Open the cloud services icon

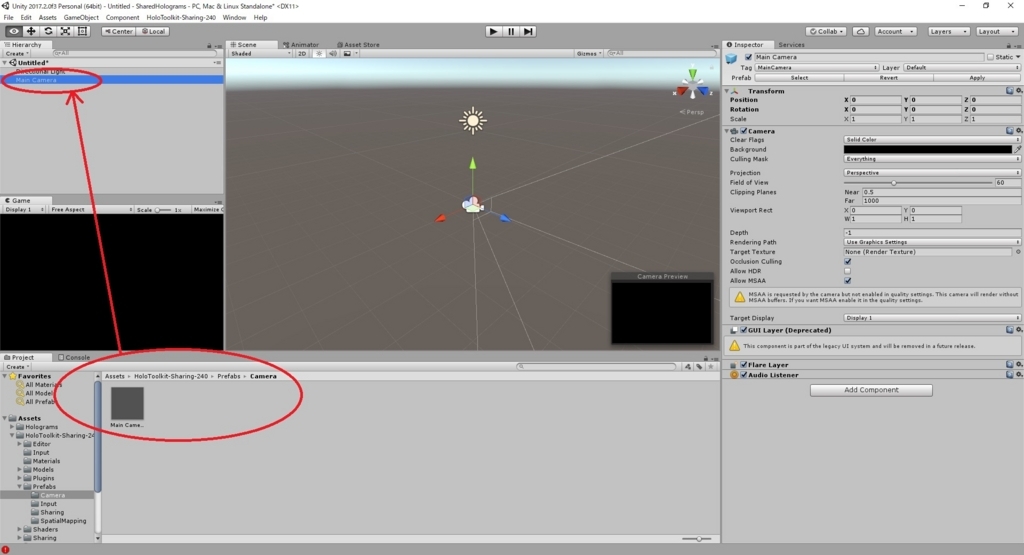point(861,31)
